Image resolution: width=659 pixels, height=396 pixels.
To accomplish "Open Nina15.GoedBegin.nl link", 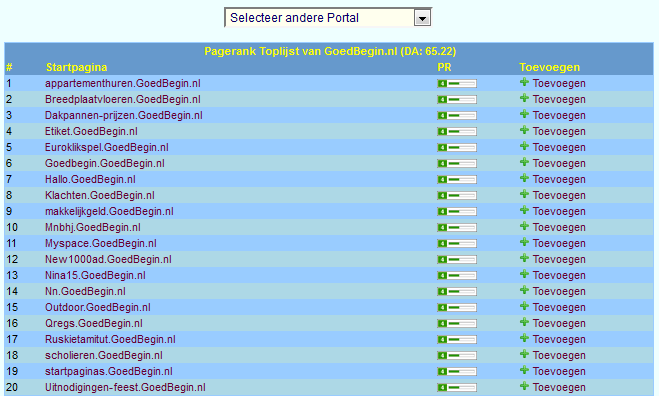I will tap(95, 275).
